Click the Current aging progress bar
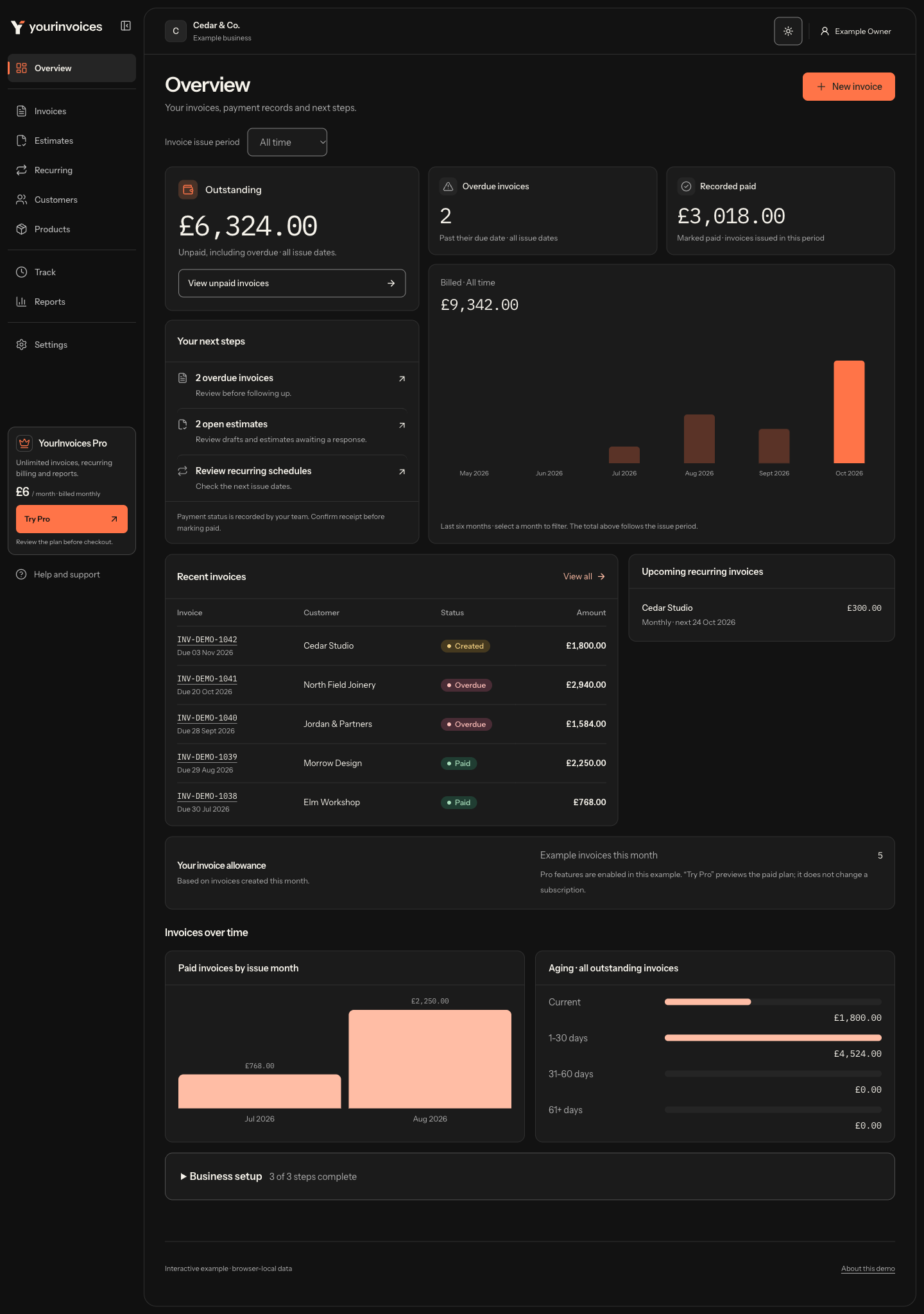Image resolution: width=924 pixels, height=1314 pixels. (x=773, y=1002)
